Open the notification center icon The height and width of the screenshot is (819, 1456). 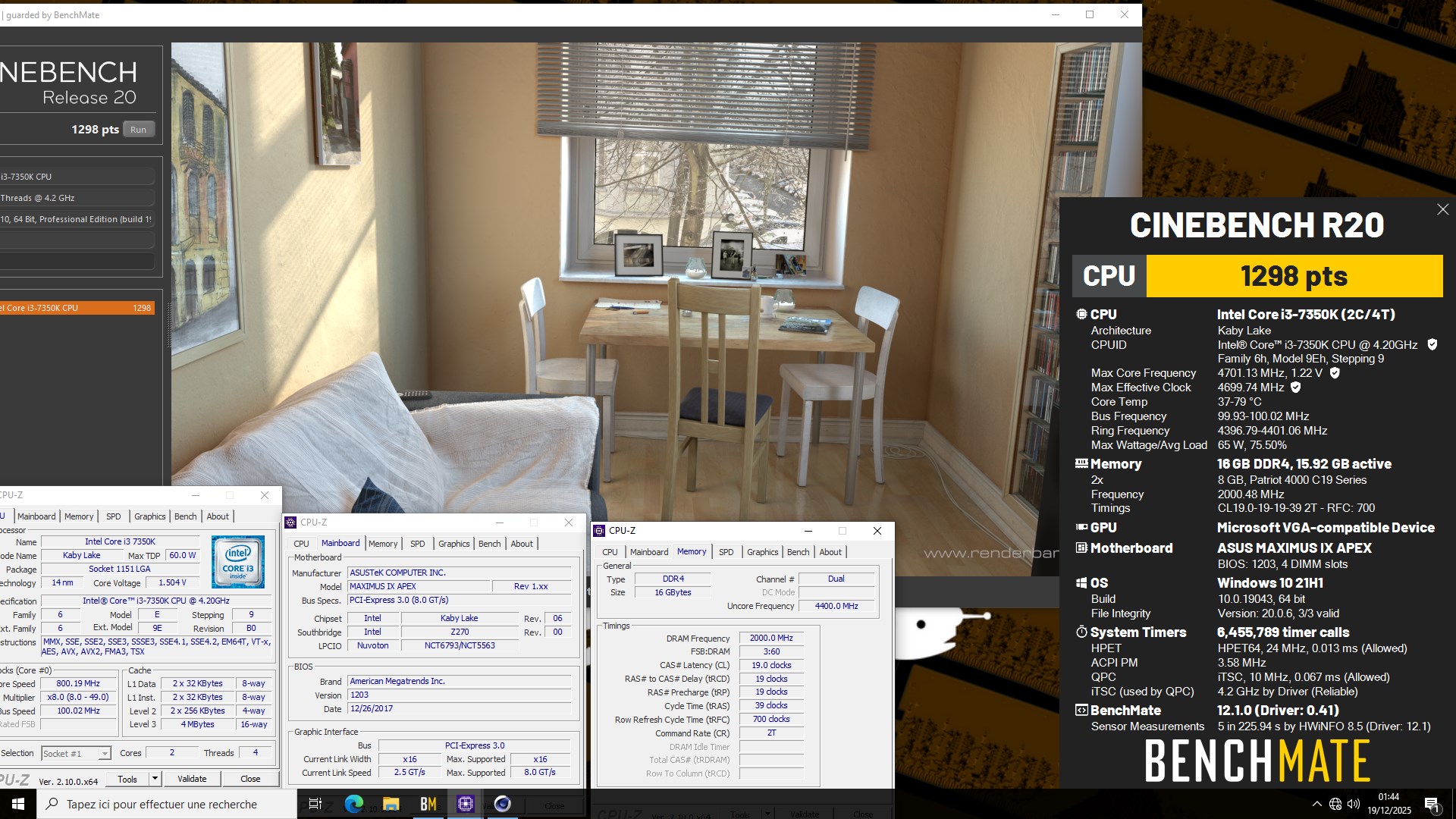(1432, 804)
